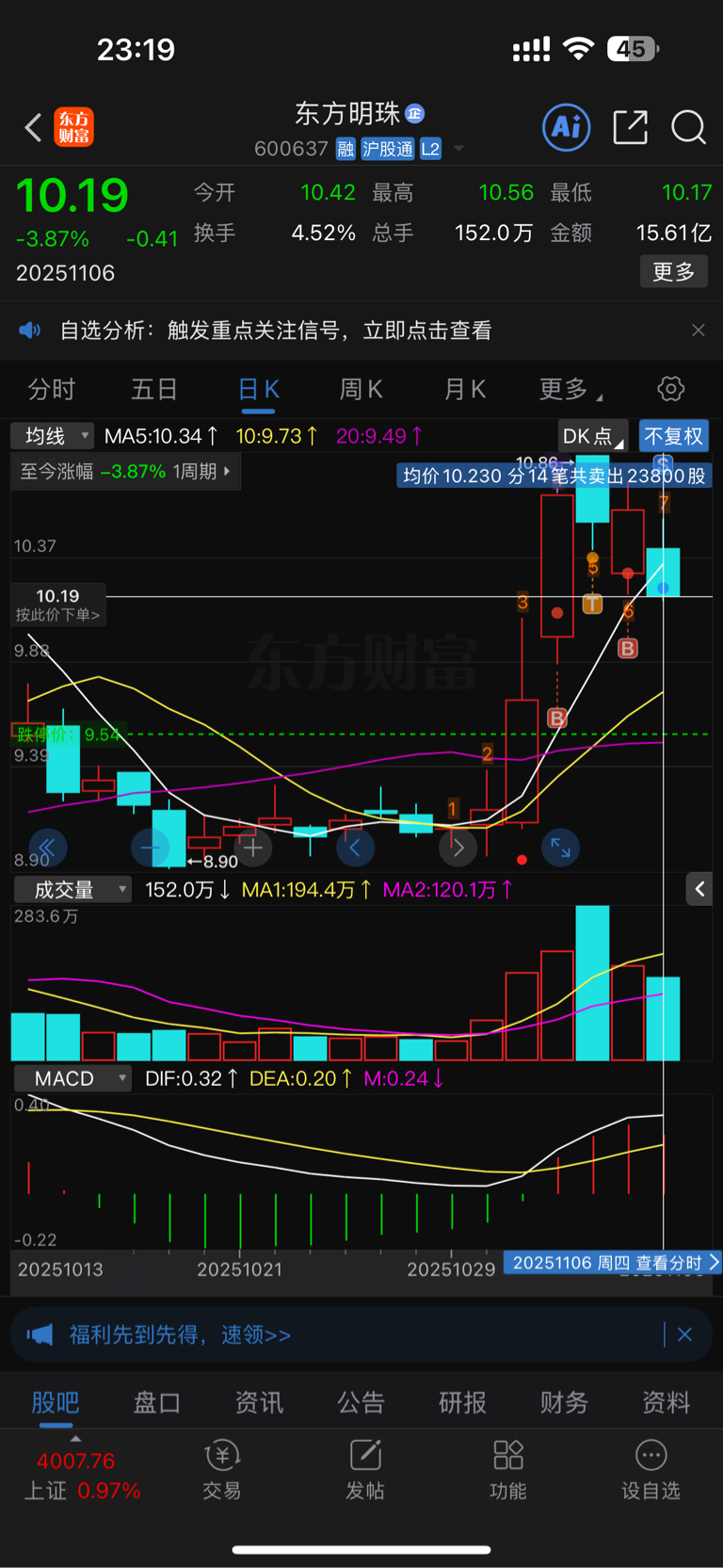
Task: Tap the MA1:194.4万 volume value
Action: [x=306, y=890]
